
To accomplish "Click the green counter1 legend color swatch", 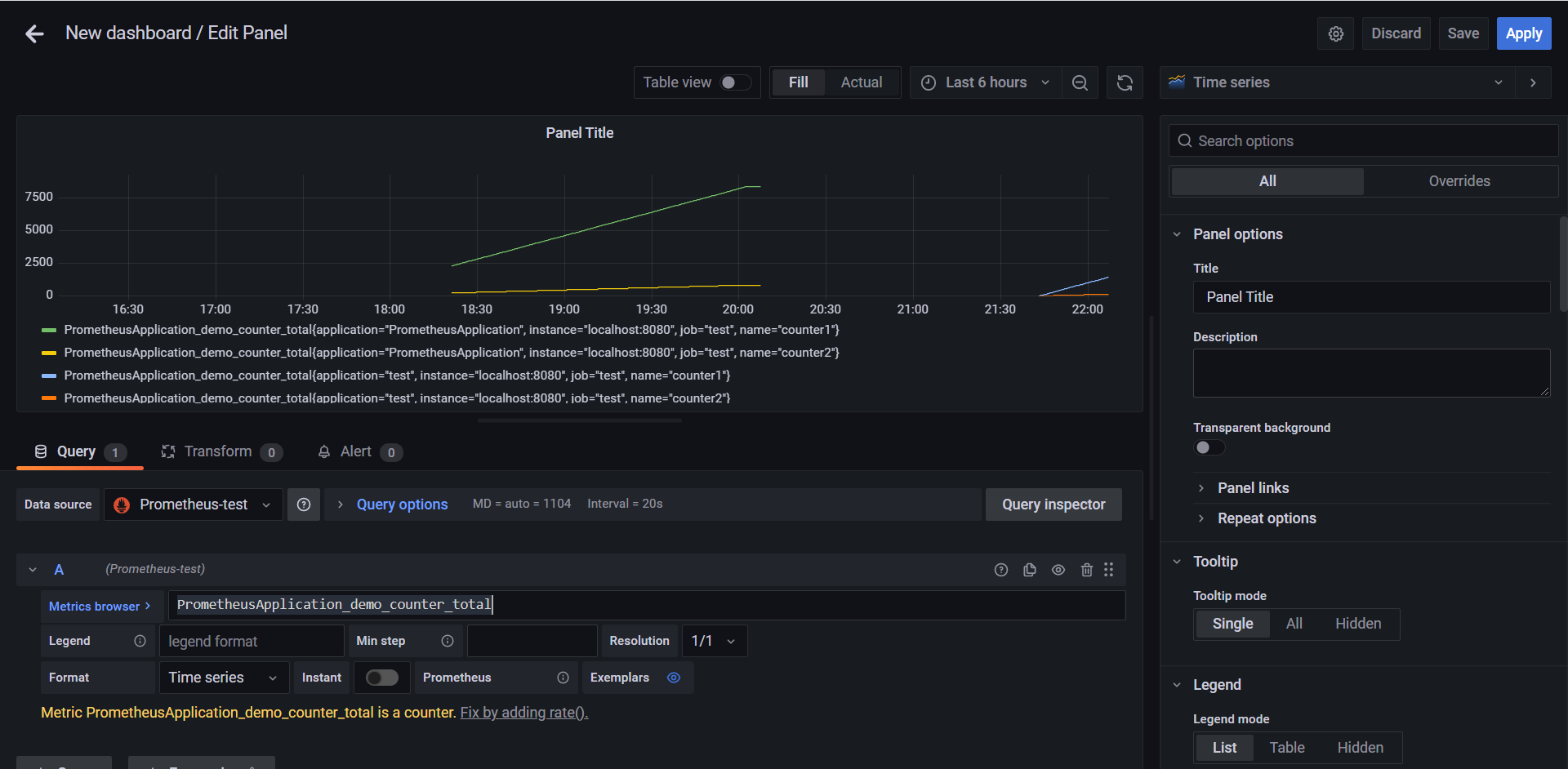I will 49,330.
